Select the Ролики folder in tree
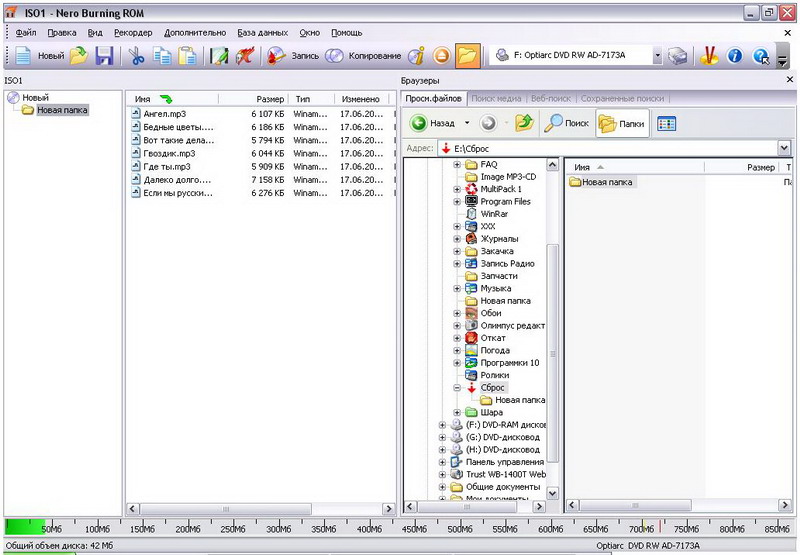800x555 pixels. pyautogui.click(x=494, y=375)
